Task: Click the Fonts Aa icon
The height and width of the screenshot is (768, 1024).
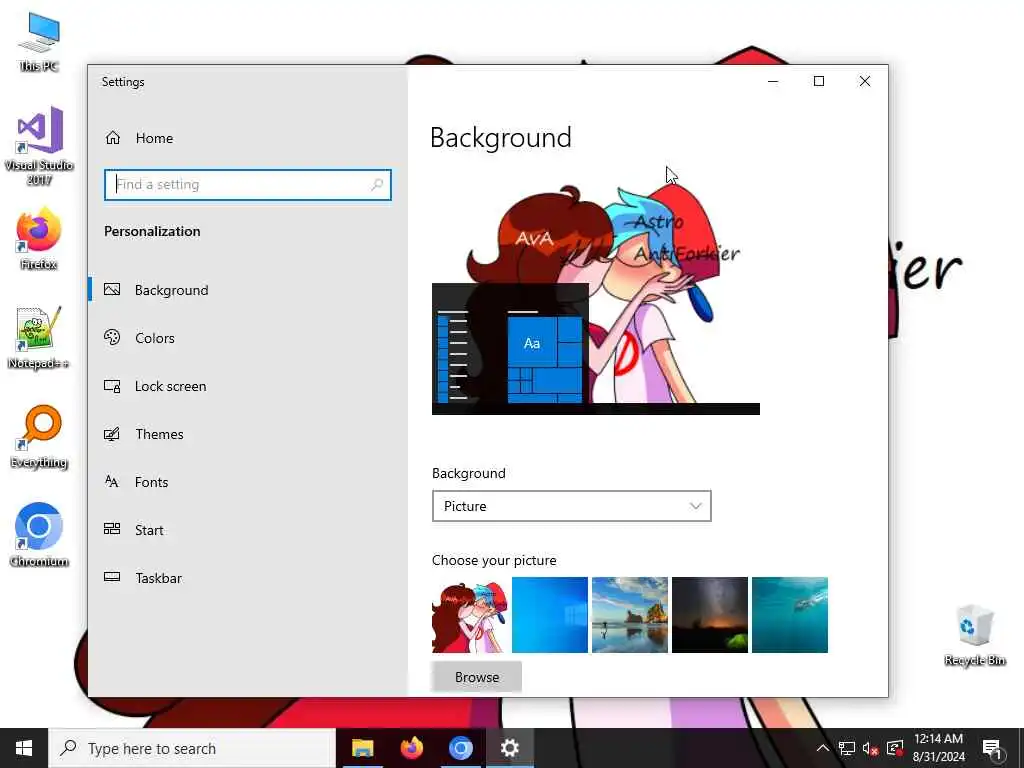Action: point(112,481)
